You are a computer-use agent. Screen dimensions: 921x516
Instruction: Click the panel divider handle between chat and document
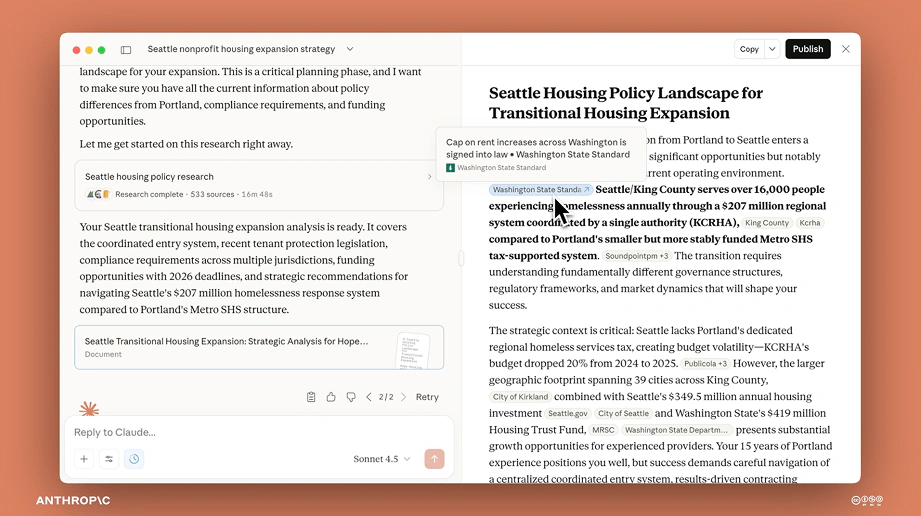(461, 257)
